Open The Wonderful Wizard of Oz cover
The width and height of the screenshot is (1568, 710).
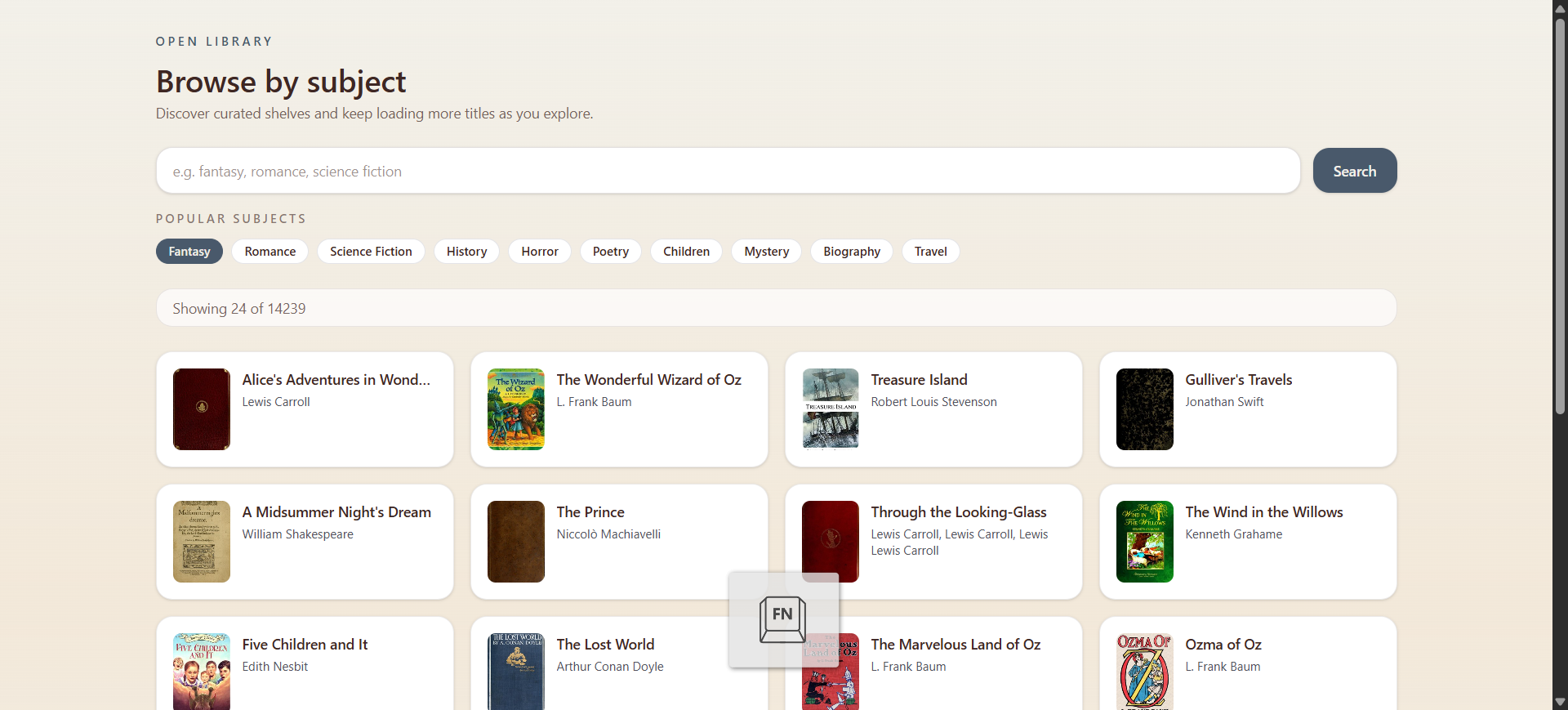pyautogui.click(x=516, y=409)
